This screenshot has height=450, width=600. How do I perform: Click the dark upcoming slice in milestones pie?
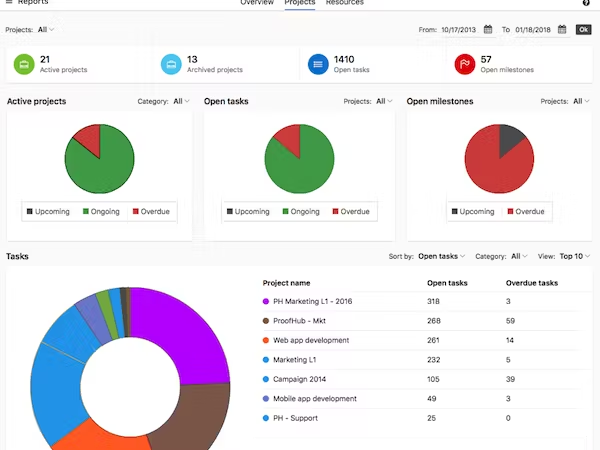coord(509,138)
